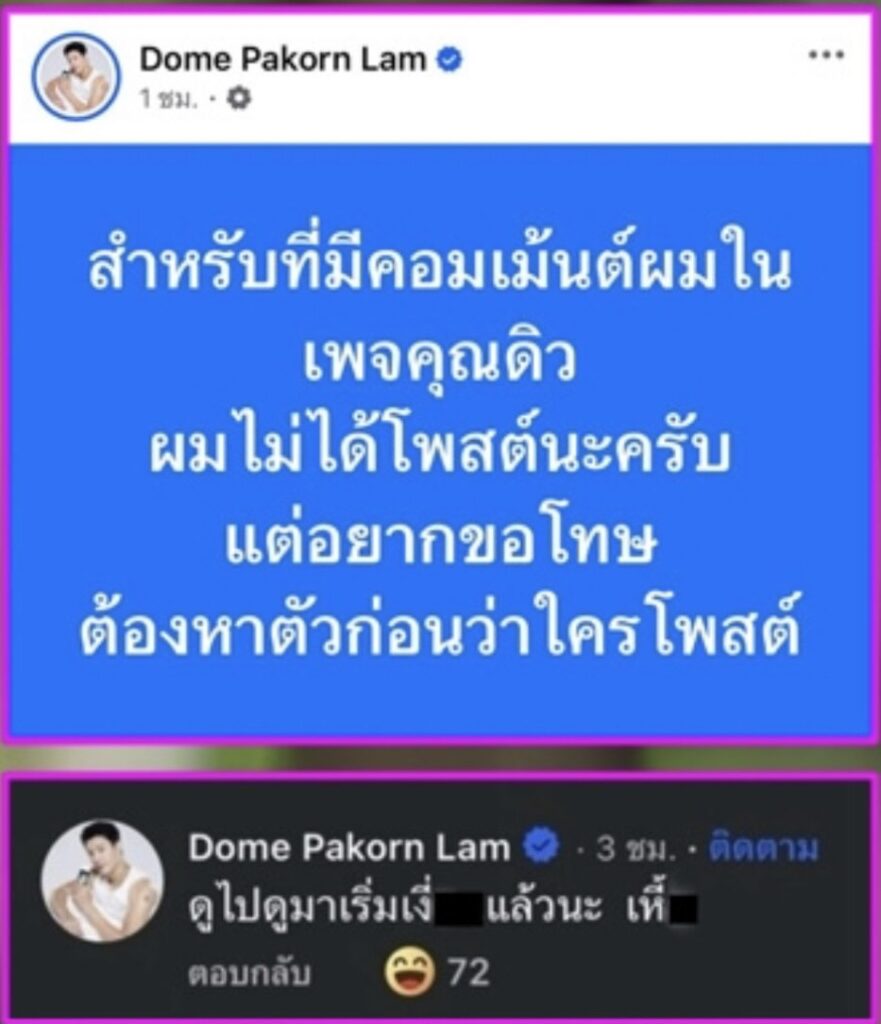Viewport: 881px width, 1024px height.
Task: Click the commenter name Dome Pakorn Lam
Action: point(349,848)
